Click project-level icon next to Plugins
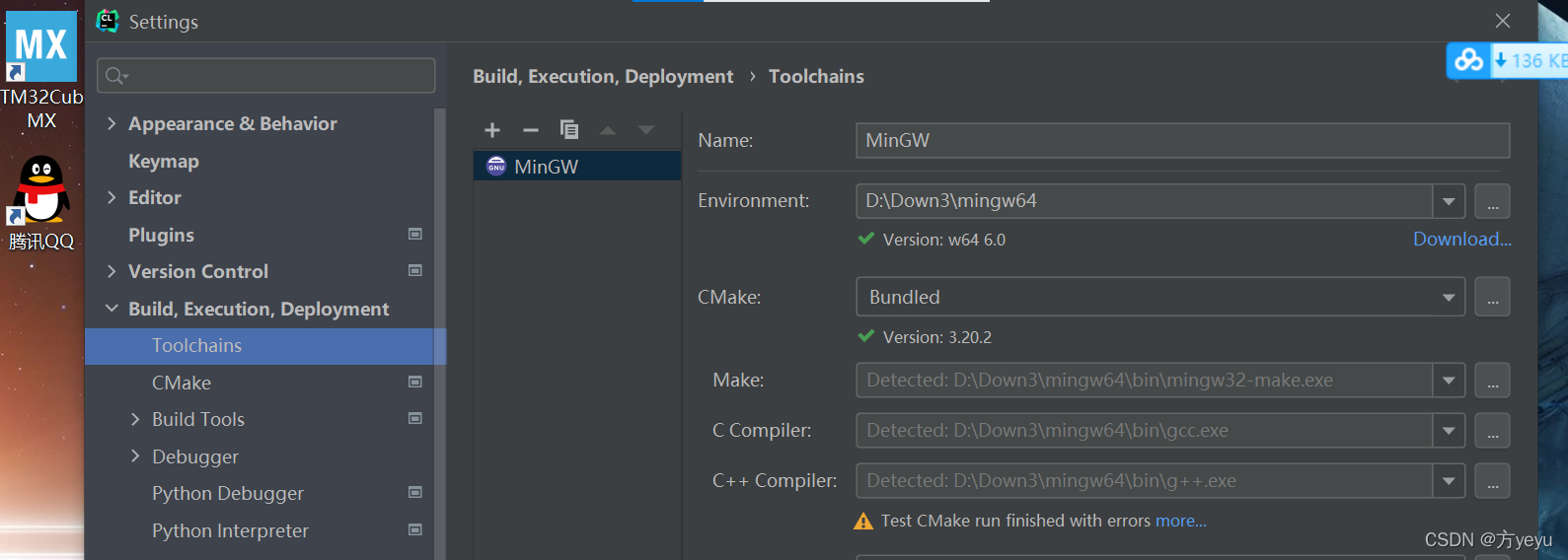The width and height of the screenshot is (1568, 560). pos(415,235)
